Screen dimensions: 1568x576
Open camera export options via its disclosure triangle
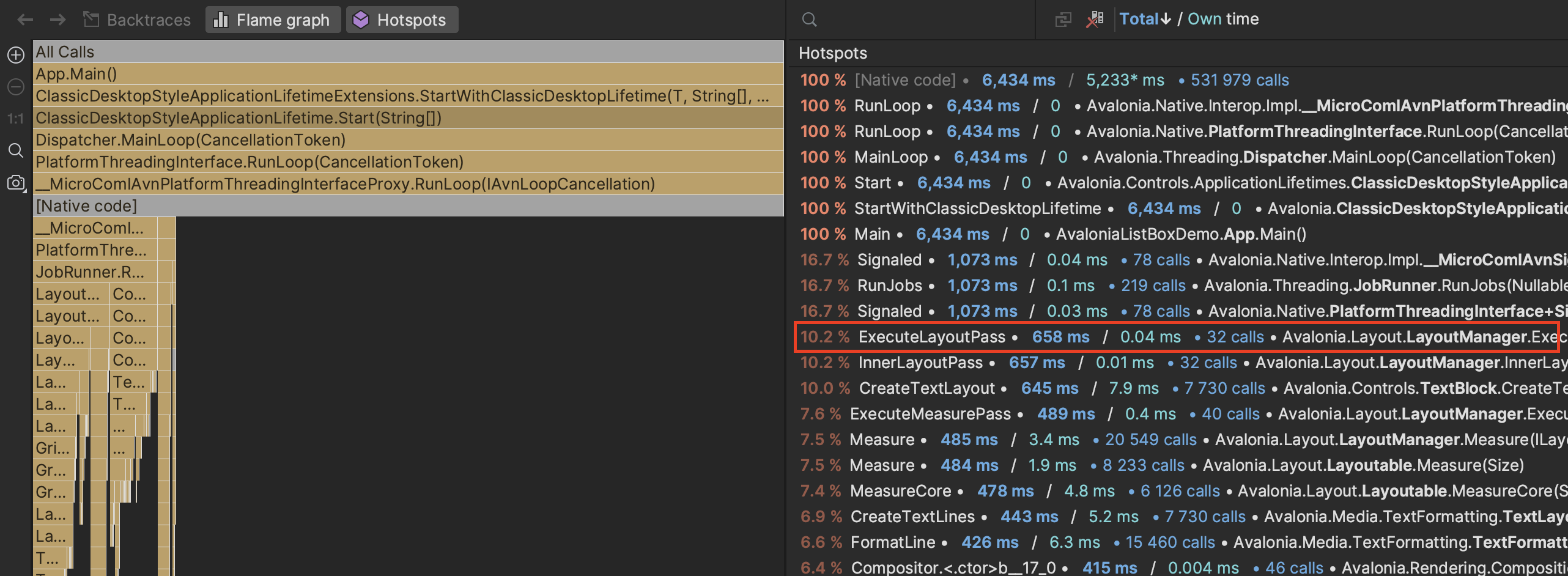click(26, 191)
